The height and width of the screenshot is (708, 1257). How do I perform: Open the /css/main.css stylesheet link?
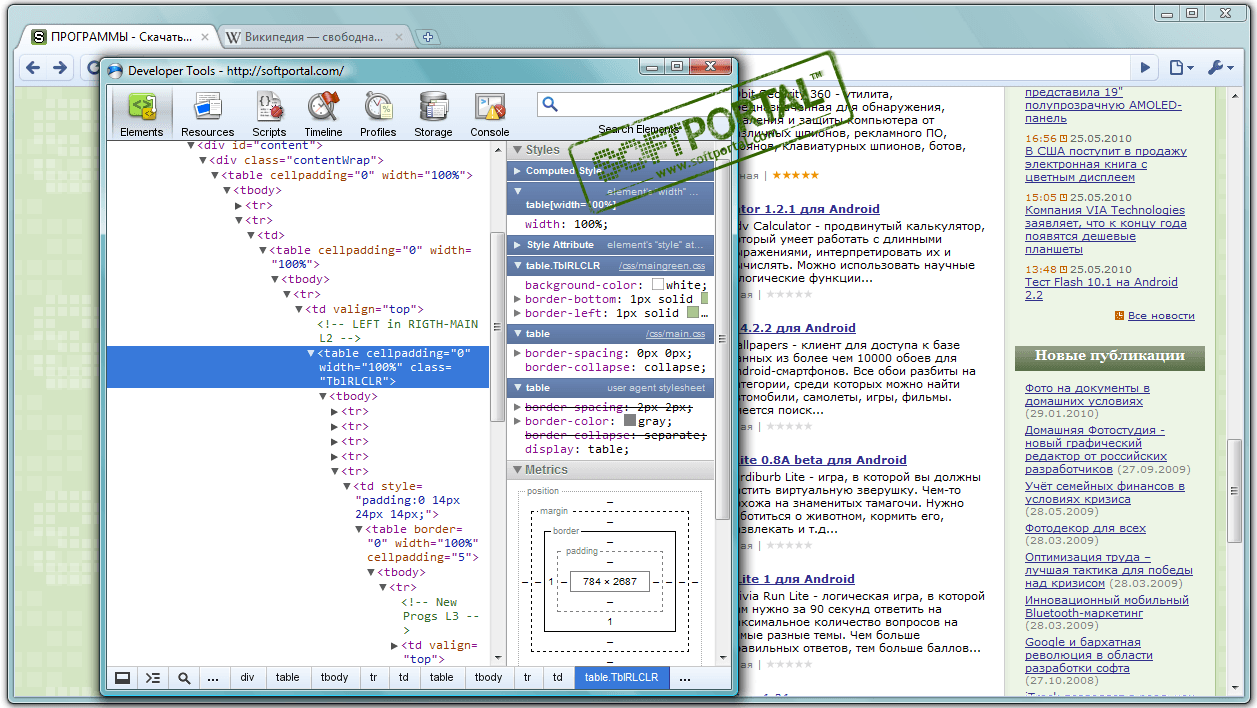(x=675, y=334)
